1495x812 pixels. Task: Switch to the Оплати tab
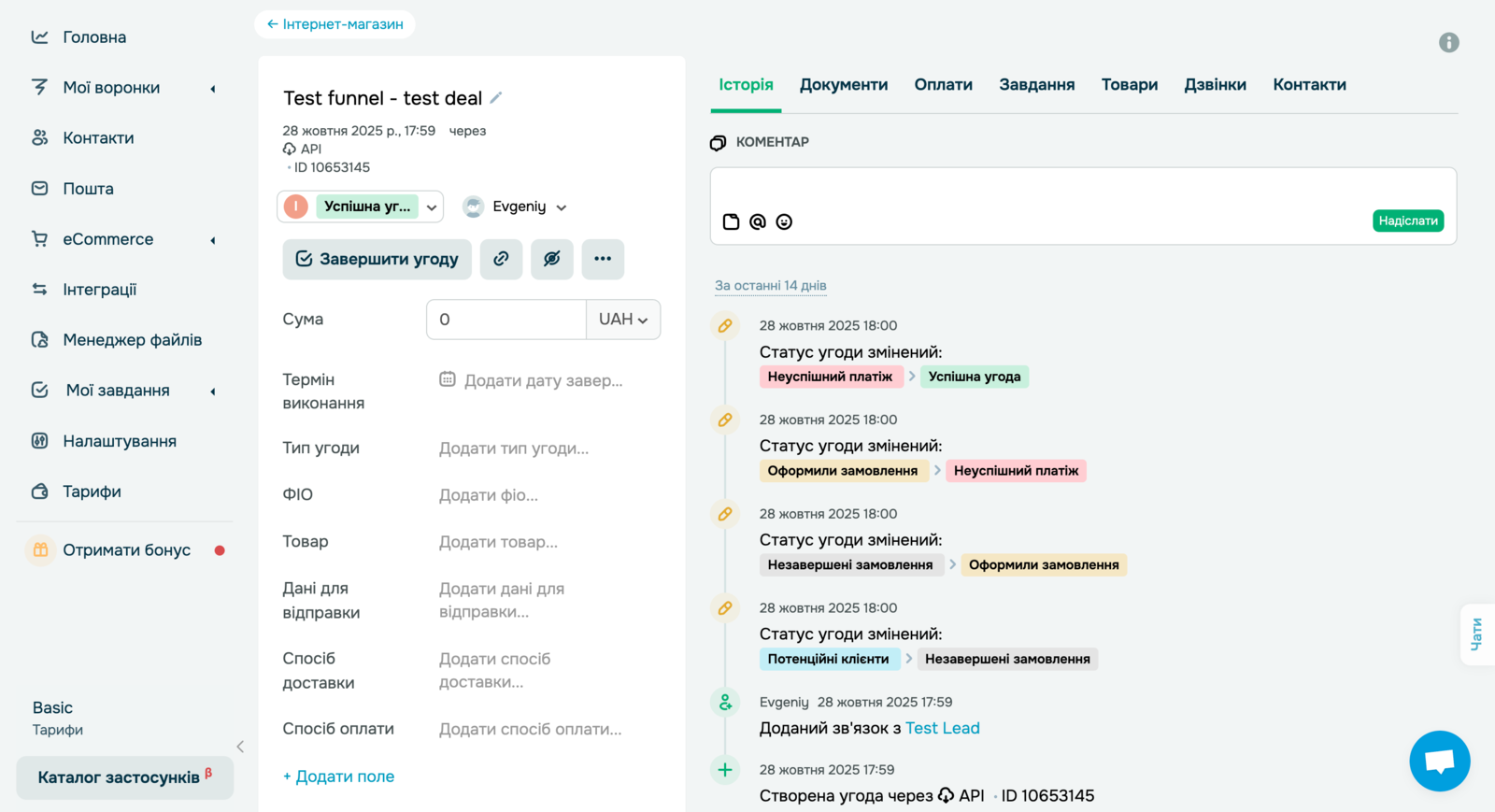click(943, 84)
